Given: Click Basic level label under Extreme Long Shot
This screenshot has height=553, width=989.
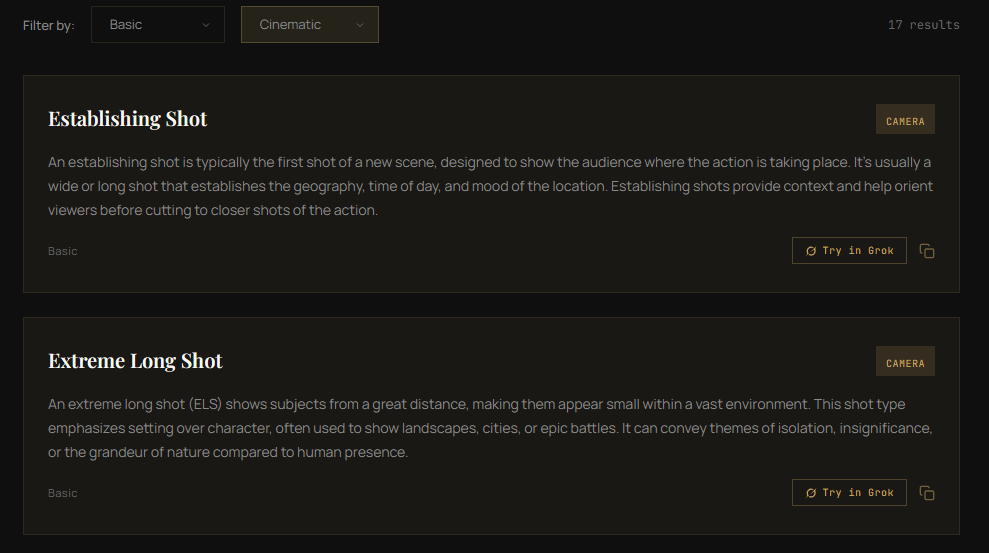Looking at the screenshot, I should coord(63,493).
